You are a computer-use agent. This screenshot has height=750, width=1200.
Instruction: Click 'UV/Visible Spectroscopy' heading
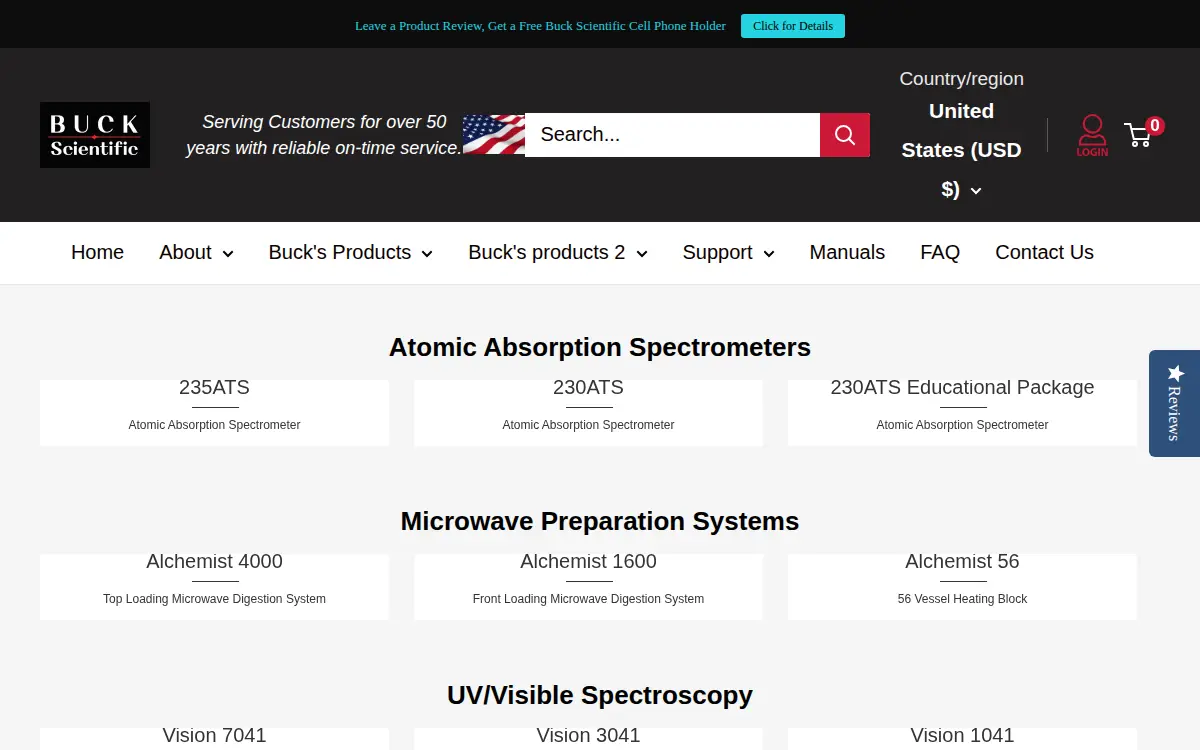pyautogui.click(x=600, y=695)
